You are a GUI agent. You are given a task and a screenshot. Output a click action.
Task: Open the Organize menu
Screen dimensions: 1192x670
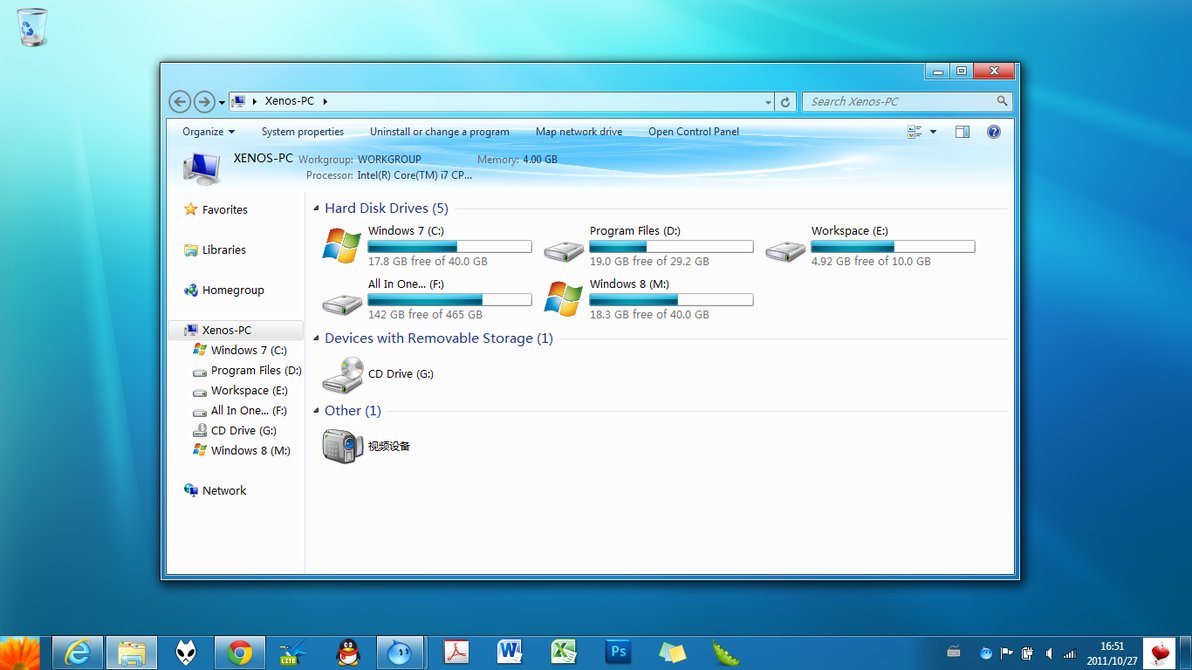click(208, 132)
